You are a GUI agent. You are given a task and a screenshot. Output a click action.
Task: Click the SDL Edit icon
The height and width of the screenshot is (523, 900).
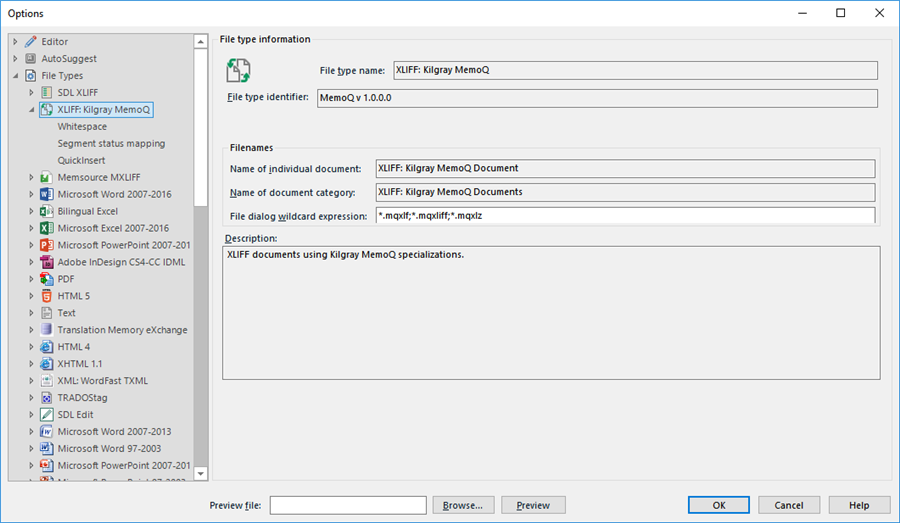coord(46,414)
